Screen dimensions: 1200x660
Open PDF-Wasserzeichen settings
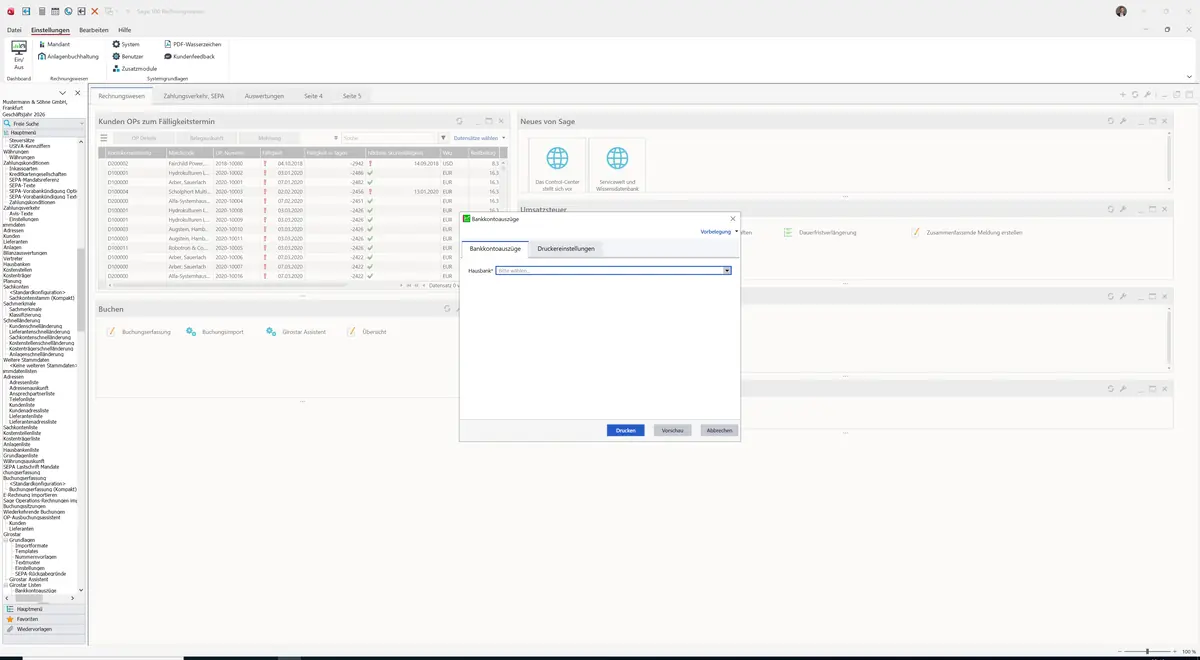(192, 44)
